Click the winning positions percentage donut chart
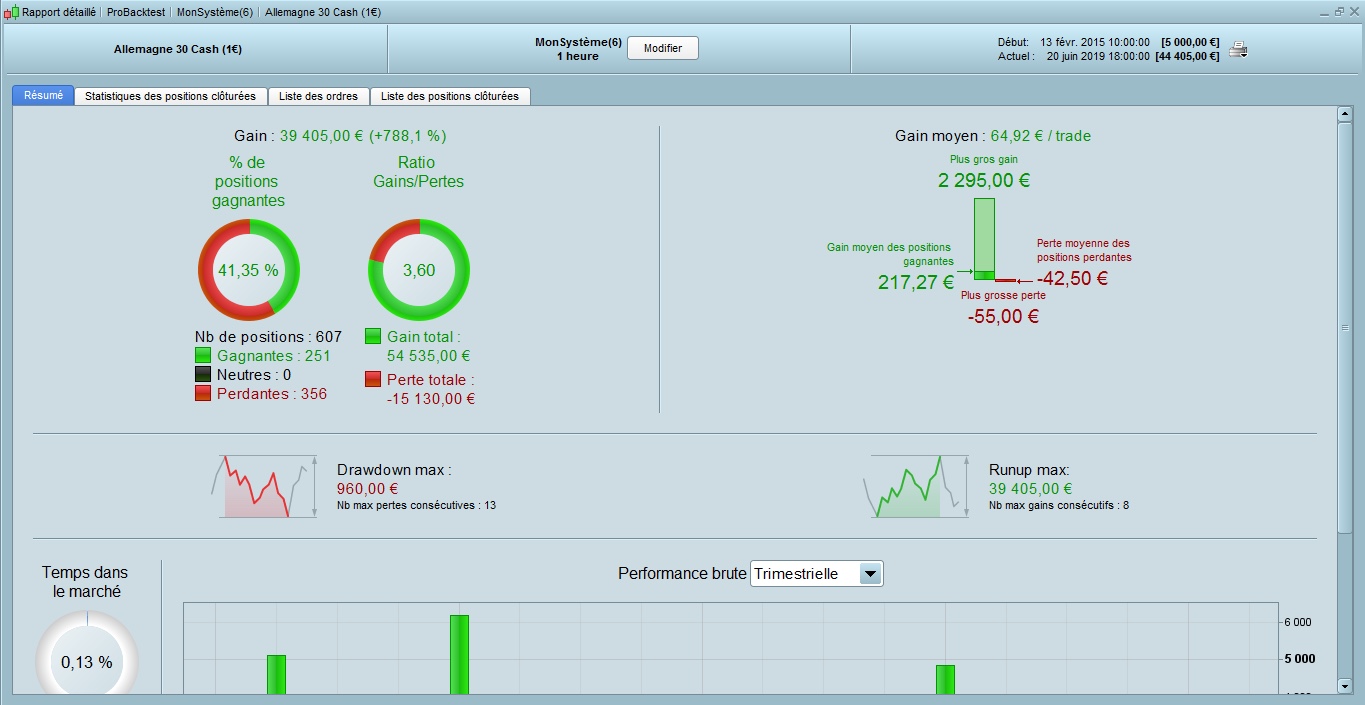This screenshot has height=705, width=1365. pyautogui.click(x=248, y=270)
